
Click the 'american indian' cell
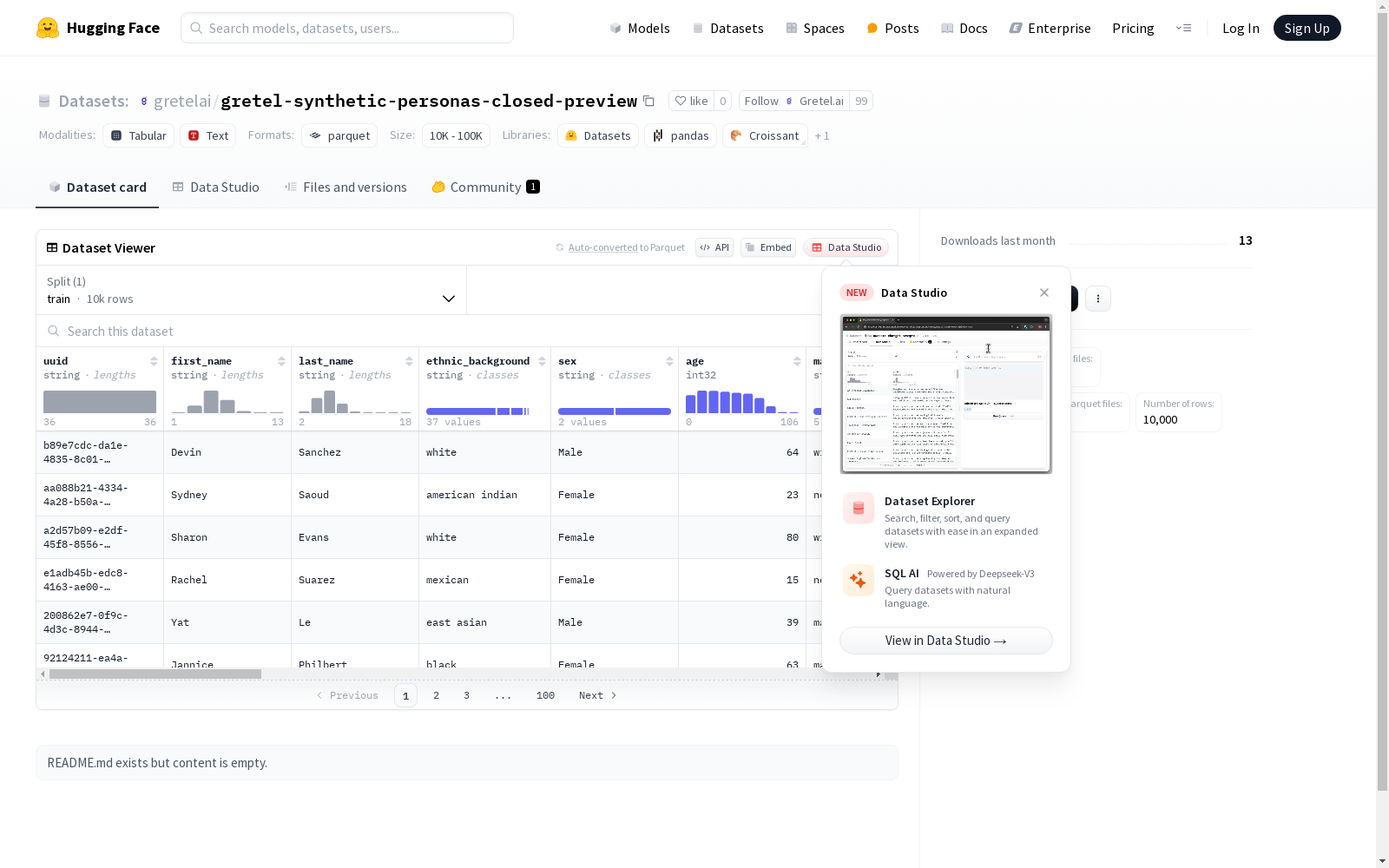point(484,495)
